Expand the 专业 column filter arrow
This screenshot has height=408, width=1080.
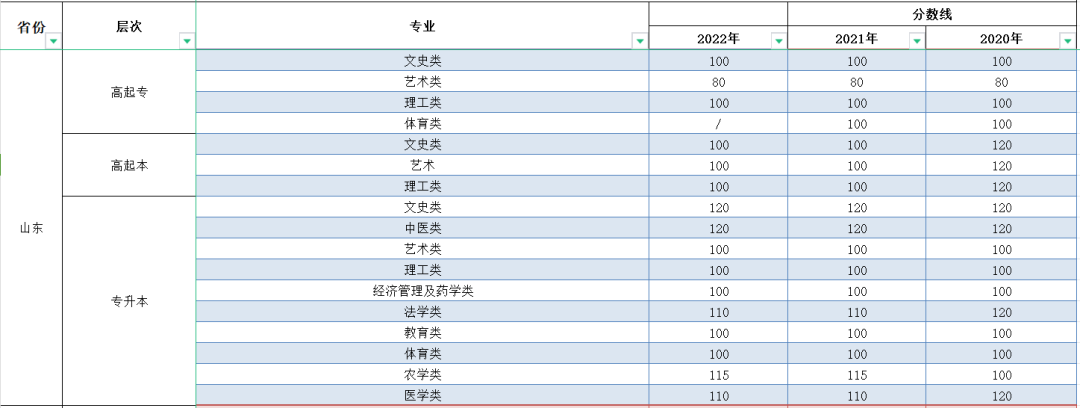(x=640, y=41)
